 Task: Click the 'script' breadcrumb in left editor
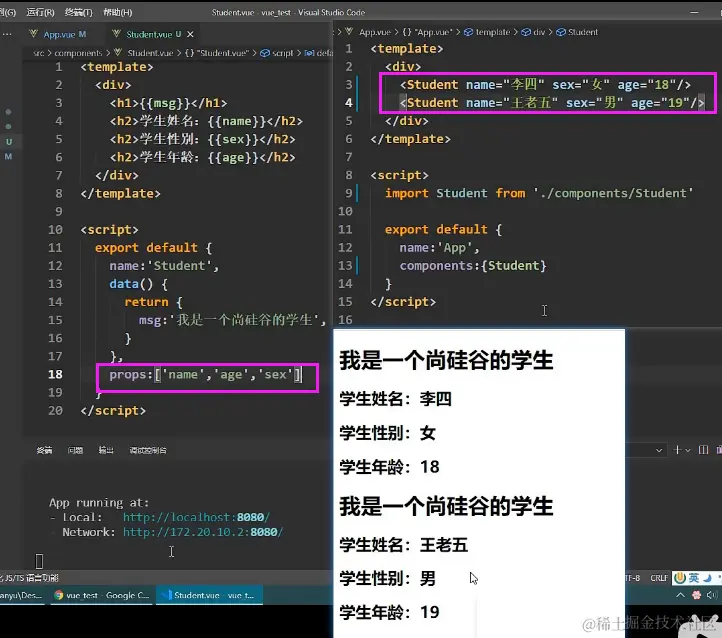point(282,53)
